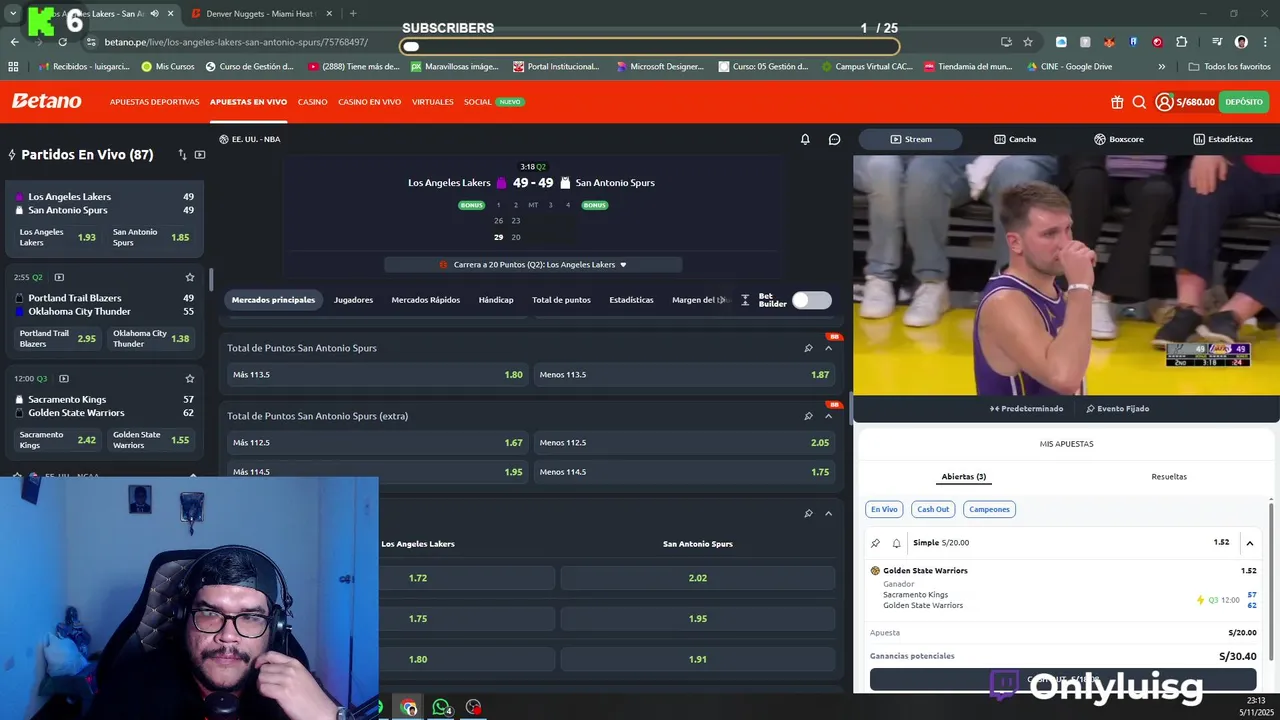The height and width of the screenshot is (720, 1280).
Task: Bookmark this page with the star icon
Action: 1027,42
